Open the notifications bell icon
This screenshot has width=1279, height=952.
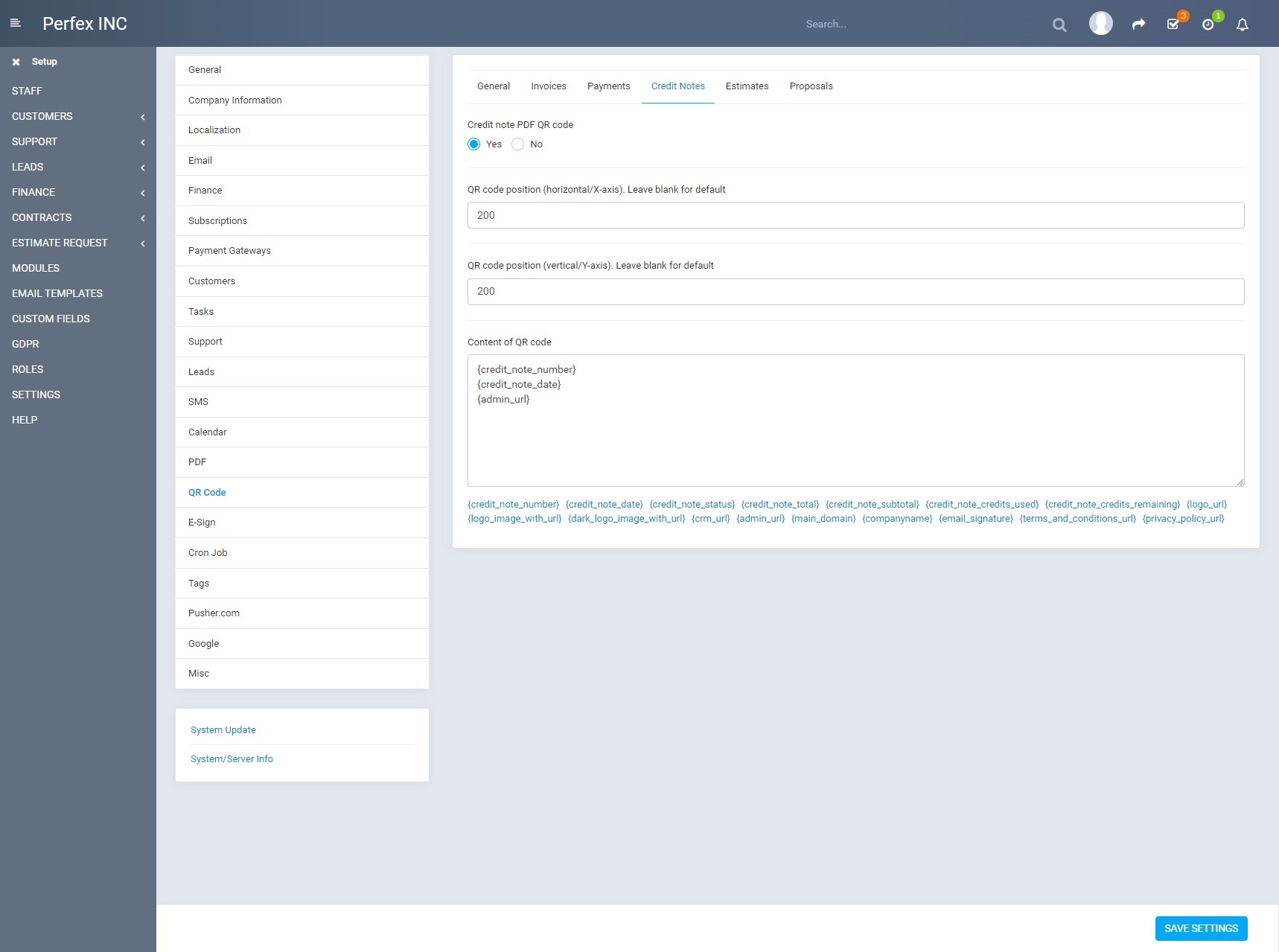(x=1242, y=25)
